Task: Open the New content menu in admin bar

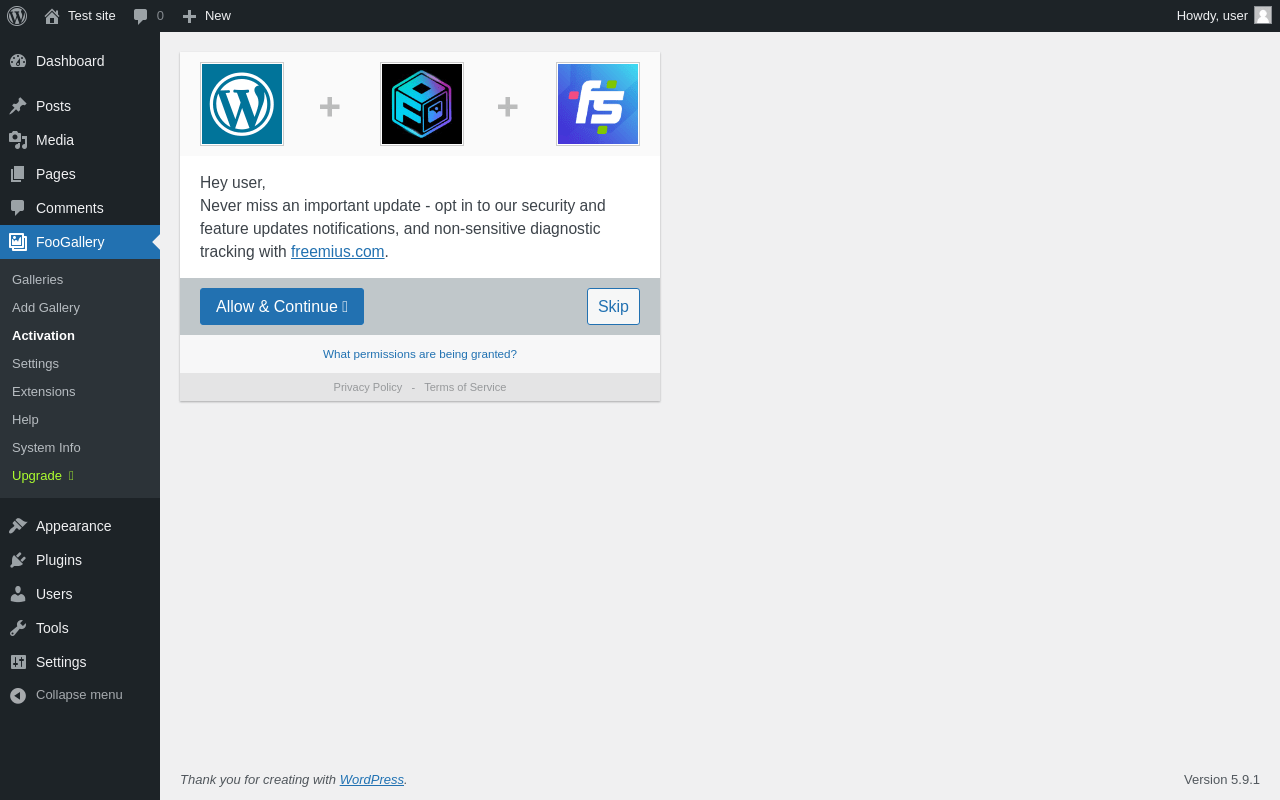Action: [206, 16]
